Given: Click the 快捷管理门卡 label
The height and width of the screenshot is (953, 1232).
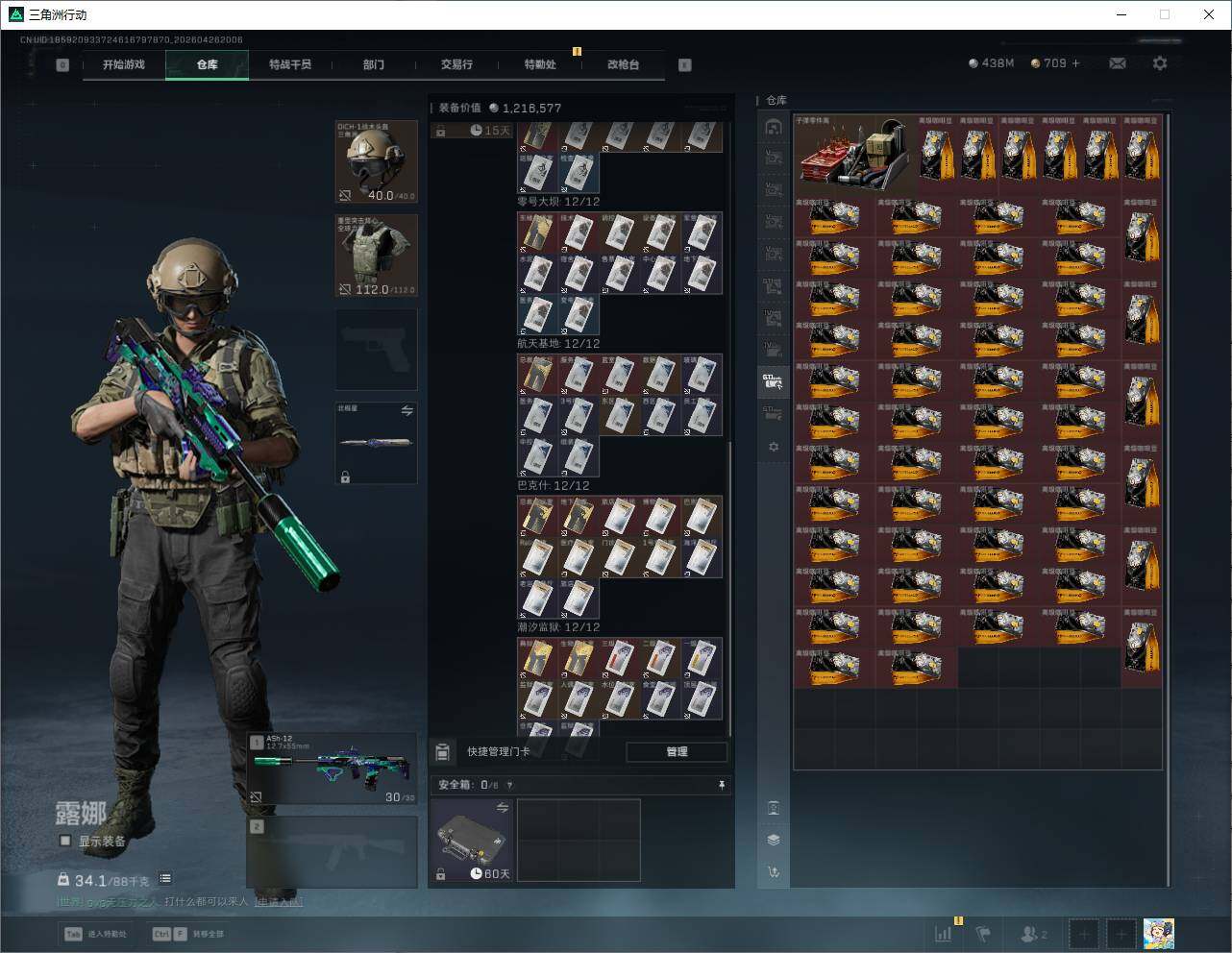Looking at the screenshot, I should (498, 751).
